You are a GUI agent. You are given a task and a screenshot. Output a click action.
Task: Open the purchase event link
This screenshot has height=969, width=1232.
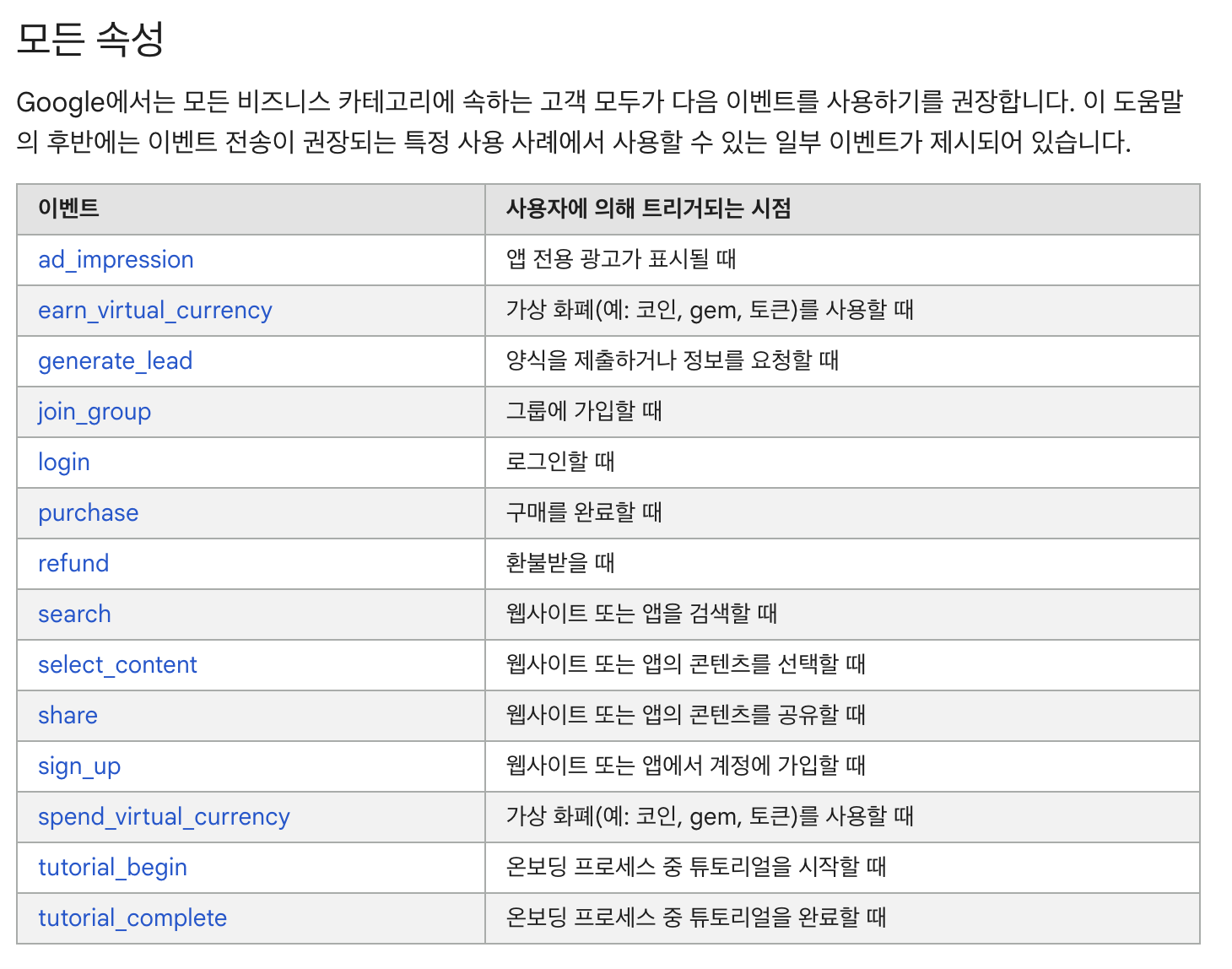89,513
